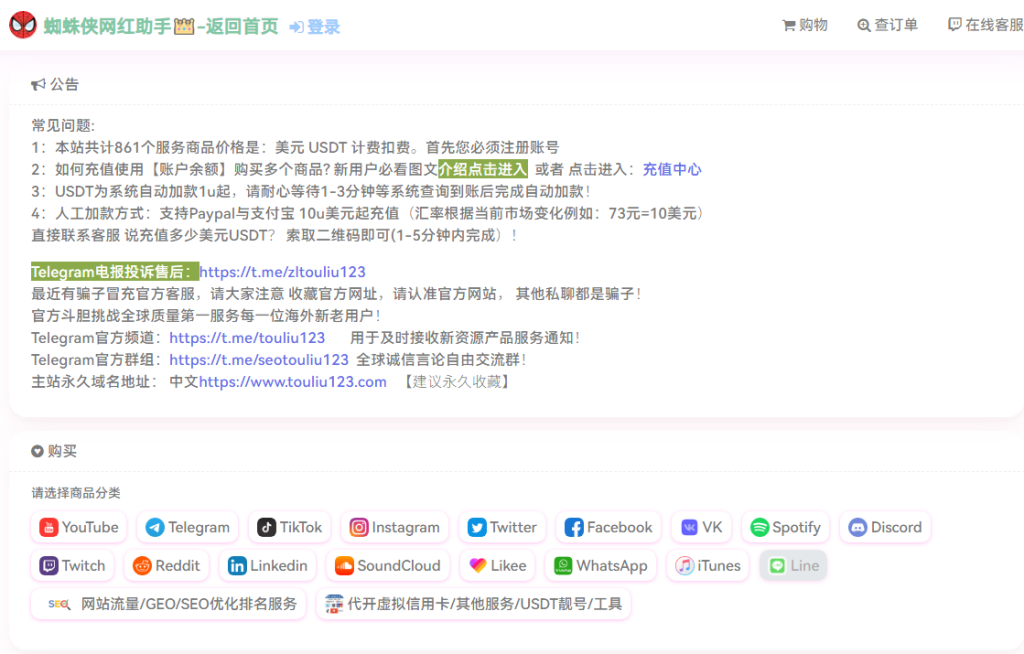Click the 用于及时接收新资源产品服务通知 text
Screen dimensions: 1024x654
point(464,338)
